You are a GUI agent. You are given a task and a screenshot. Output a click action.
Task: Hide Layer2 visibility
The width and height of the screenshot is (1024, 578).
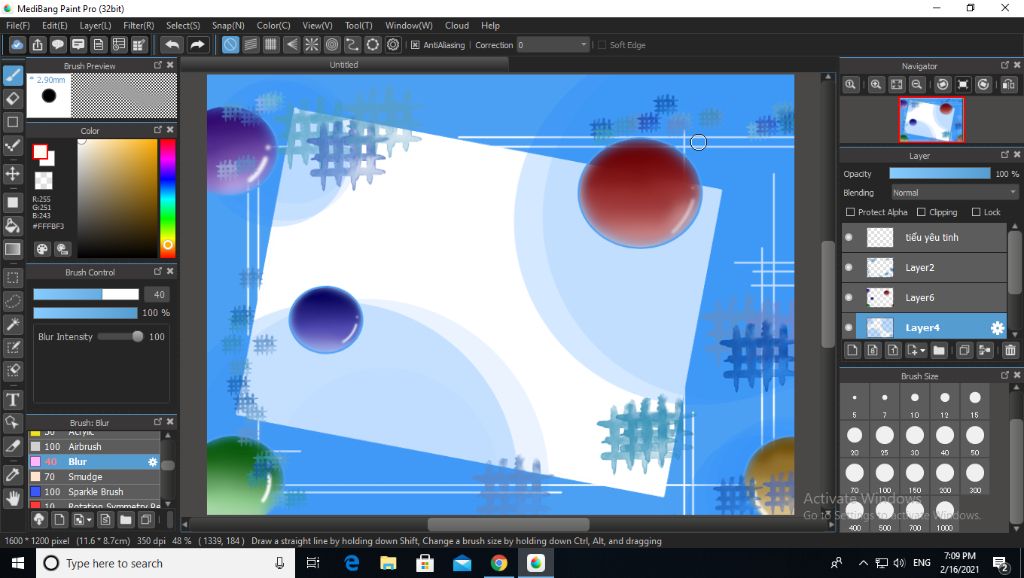(848, 267)
